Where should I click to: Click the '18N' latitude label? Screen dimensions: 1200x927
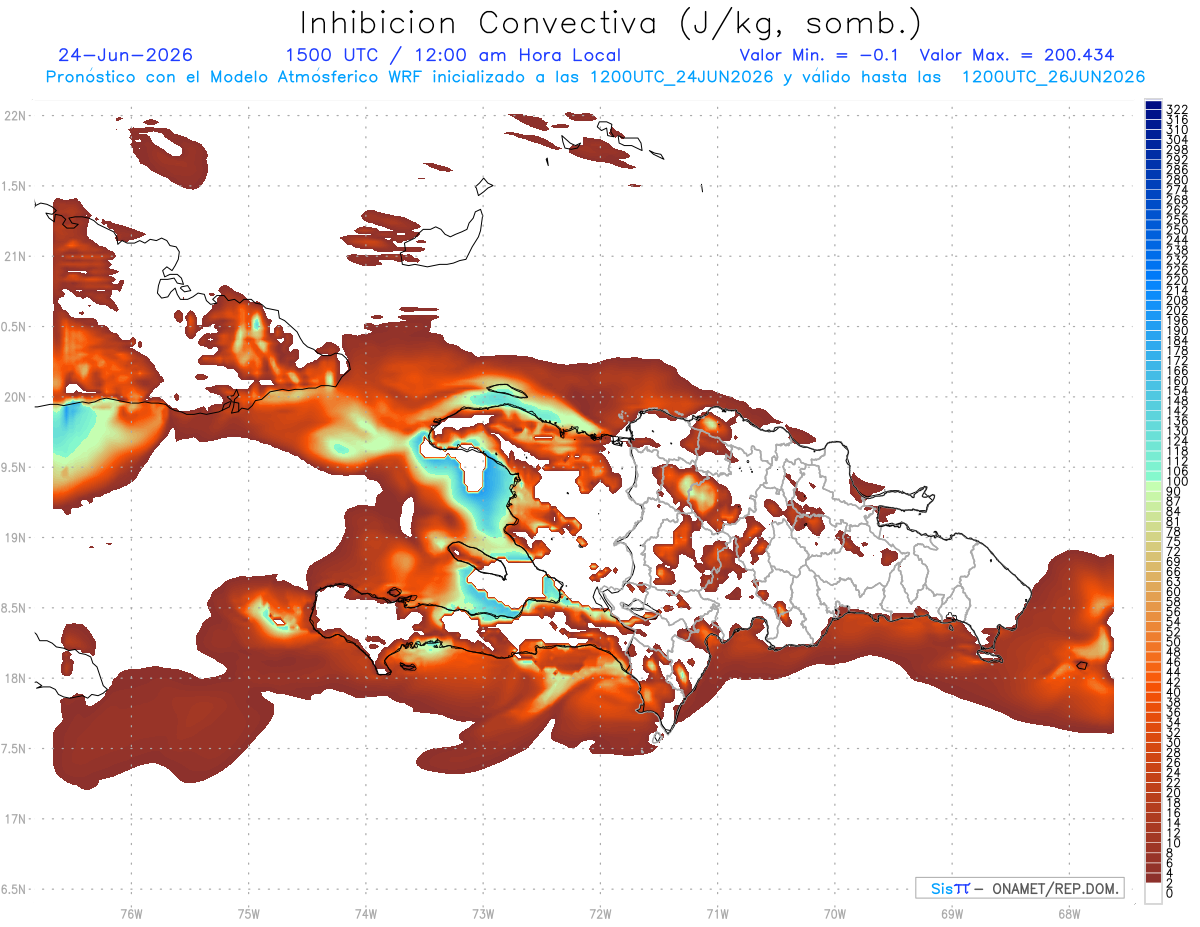coord(15,679)
